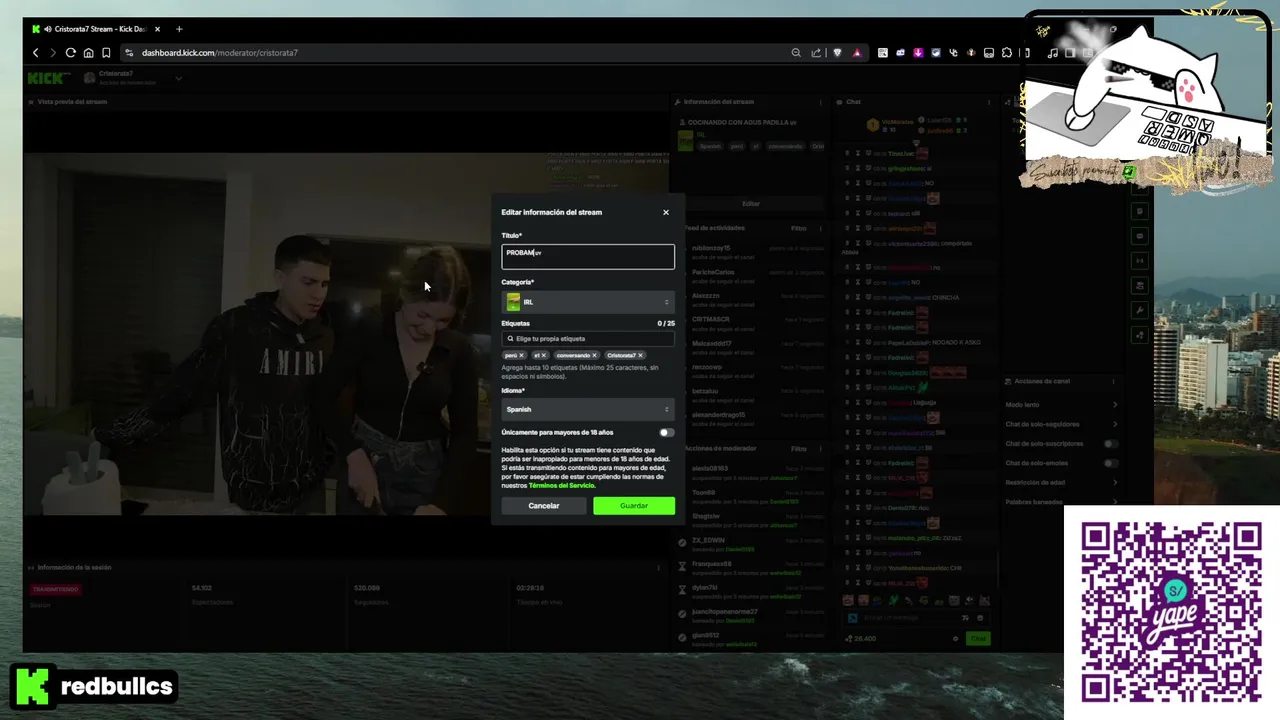Toggle Chat de solo-suscriptores switch
Screen dimensions: 1280x720
point(1110,443)
